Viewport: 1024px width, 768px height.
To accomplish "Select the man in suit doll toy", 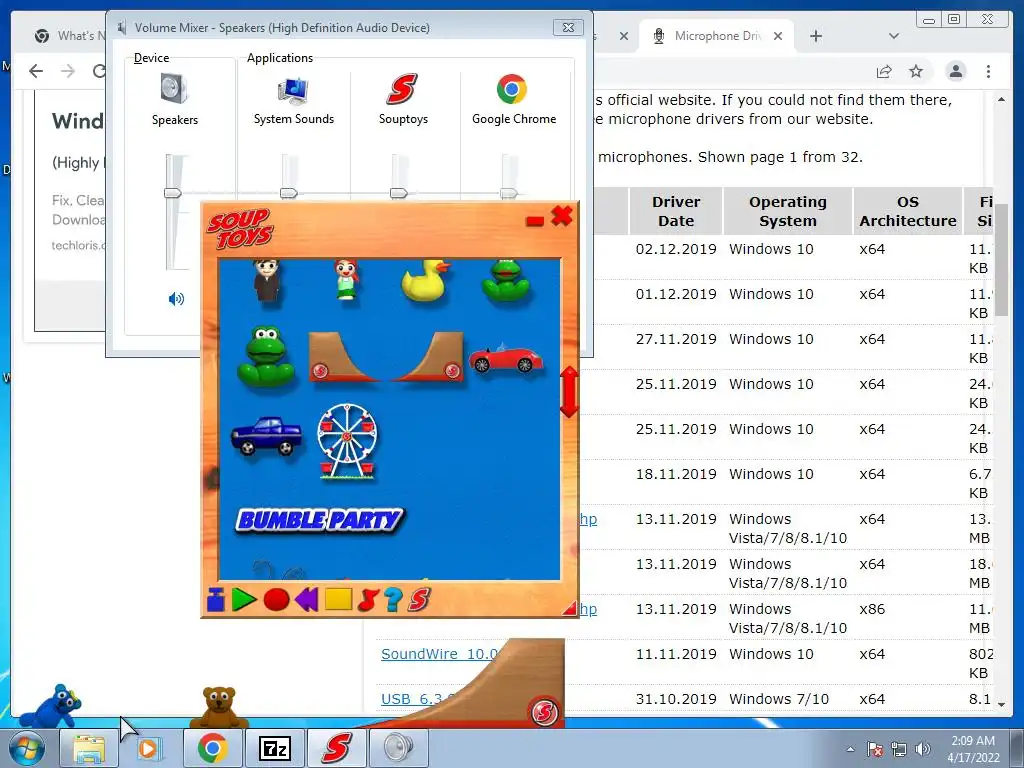I will 267,281.
